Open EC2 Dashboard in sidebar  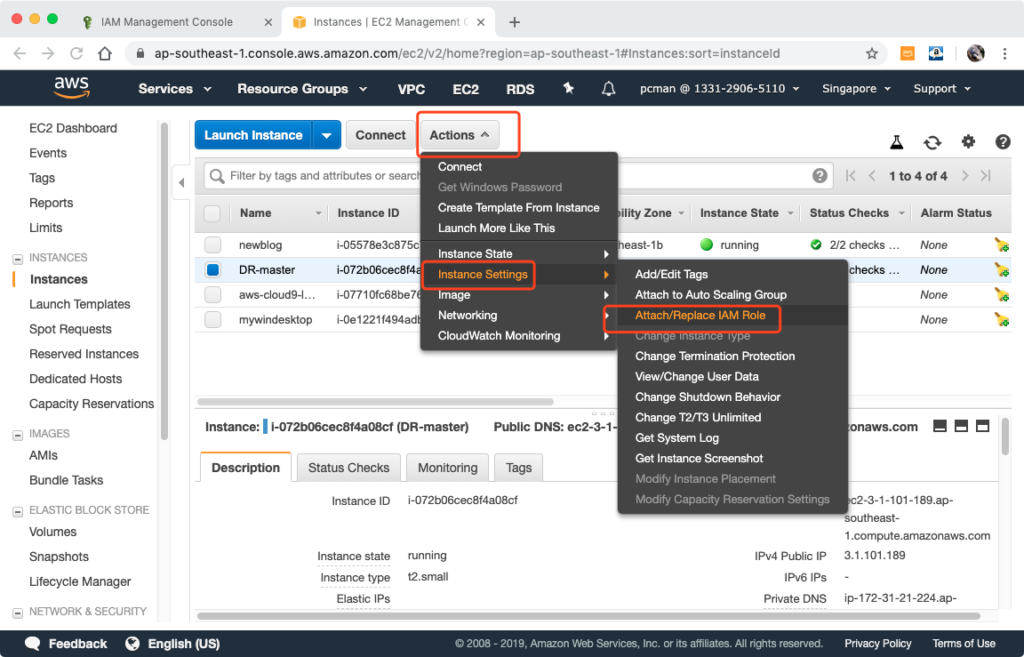(x=73, y=128)
